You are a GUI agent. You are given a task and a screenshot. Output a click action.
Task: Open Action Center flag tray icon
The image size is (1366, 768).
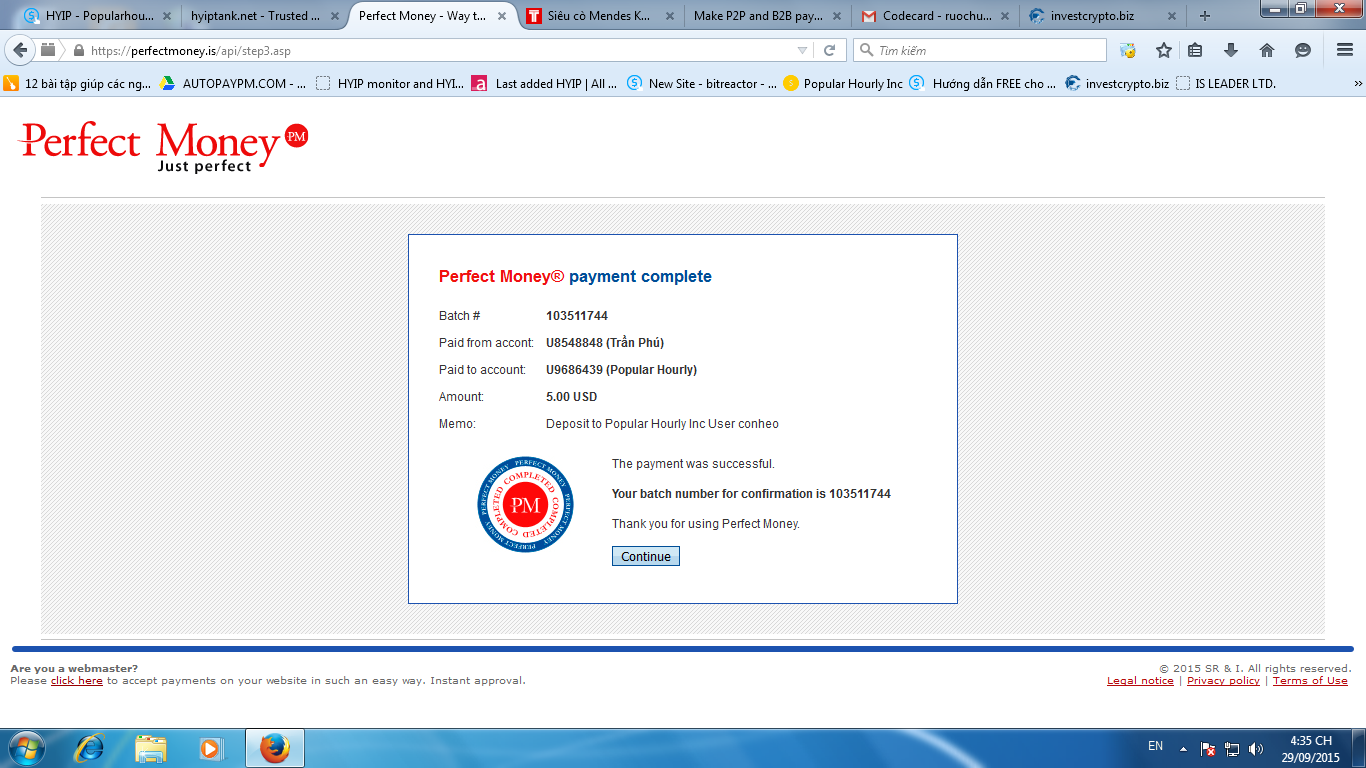click(x=1208, y=748)
